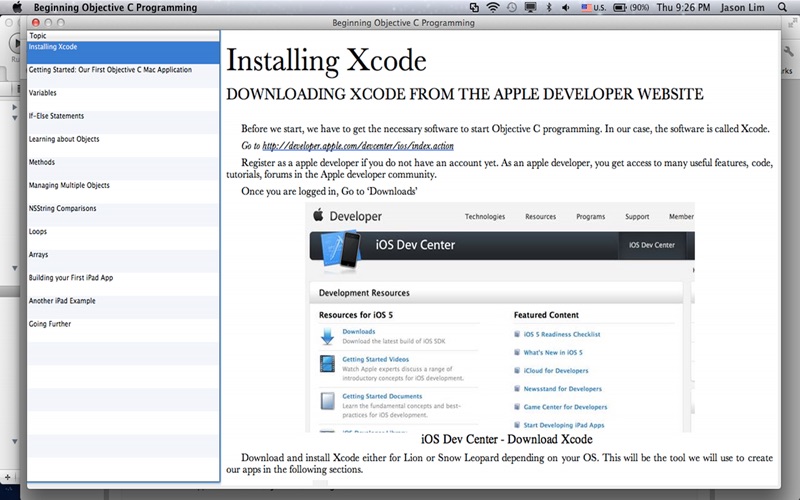Click the Installing Xcode heading text
The width and height of the screenshot is (800, 500).
click(x=326, y=61)
